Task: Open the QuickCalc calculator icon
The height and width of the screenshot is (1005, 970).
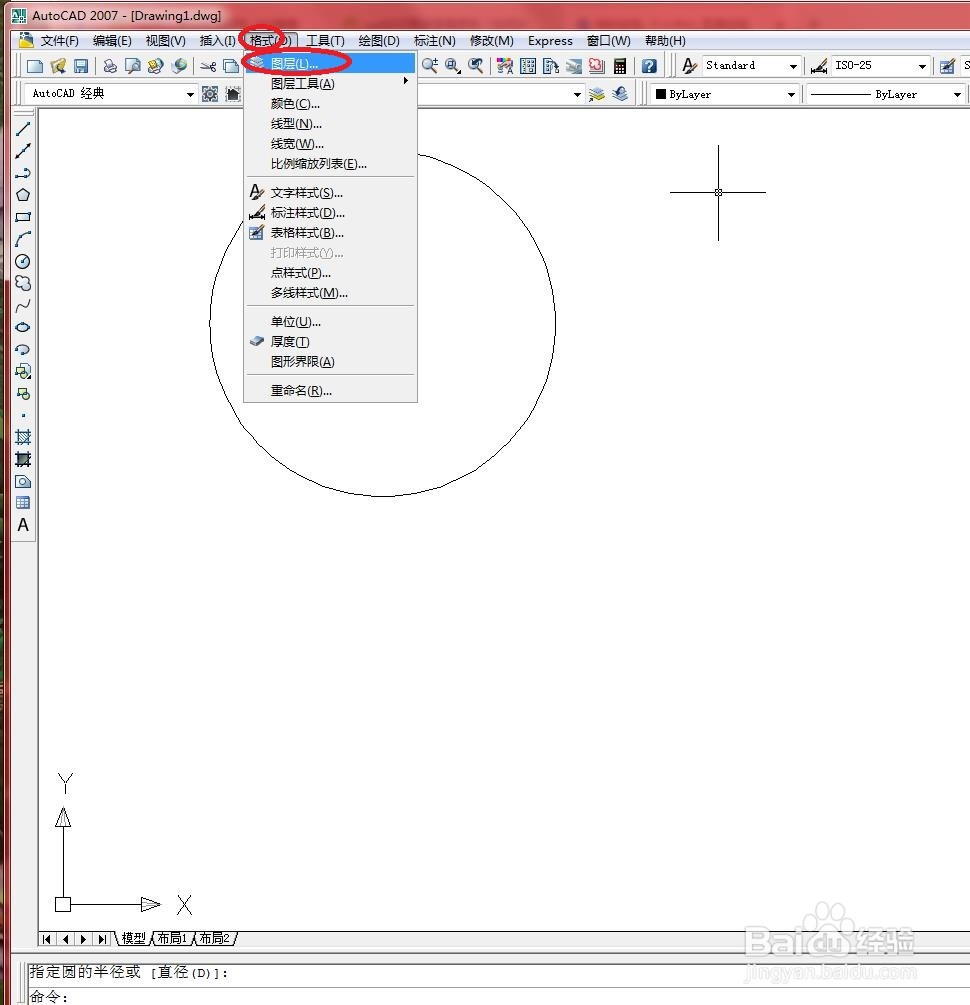Action: (x=619, y=65)
